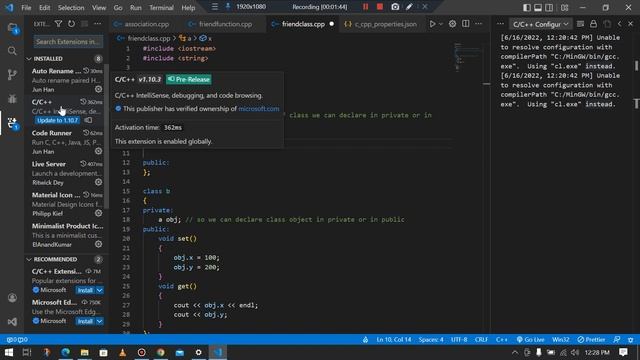Click Update to 1.10.7 button

click(57, 120)
